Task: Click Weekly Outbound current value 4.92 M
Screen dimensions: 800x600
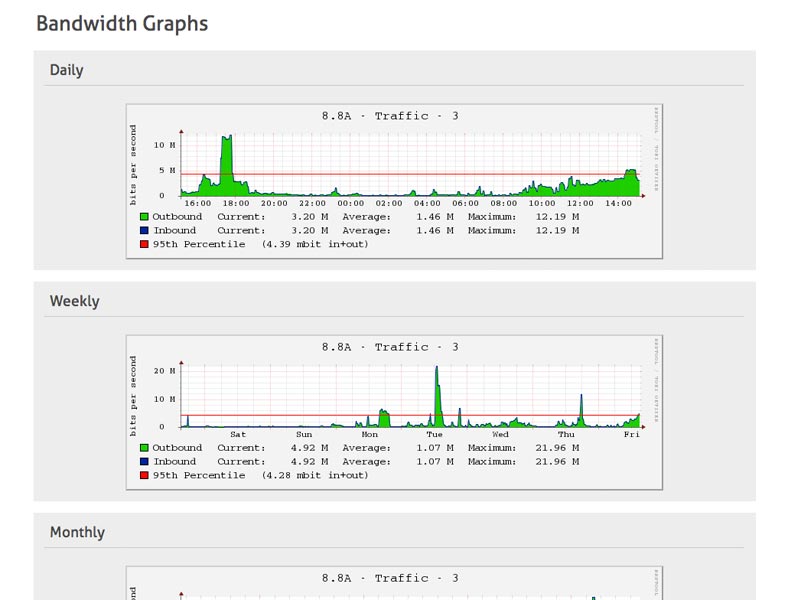Action: pos(310,448)
